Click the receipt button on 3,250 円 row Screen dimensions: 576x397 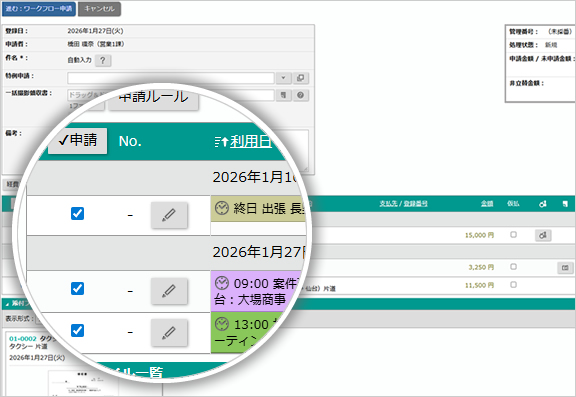click(565, 268)
